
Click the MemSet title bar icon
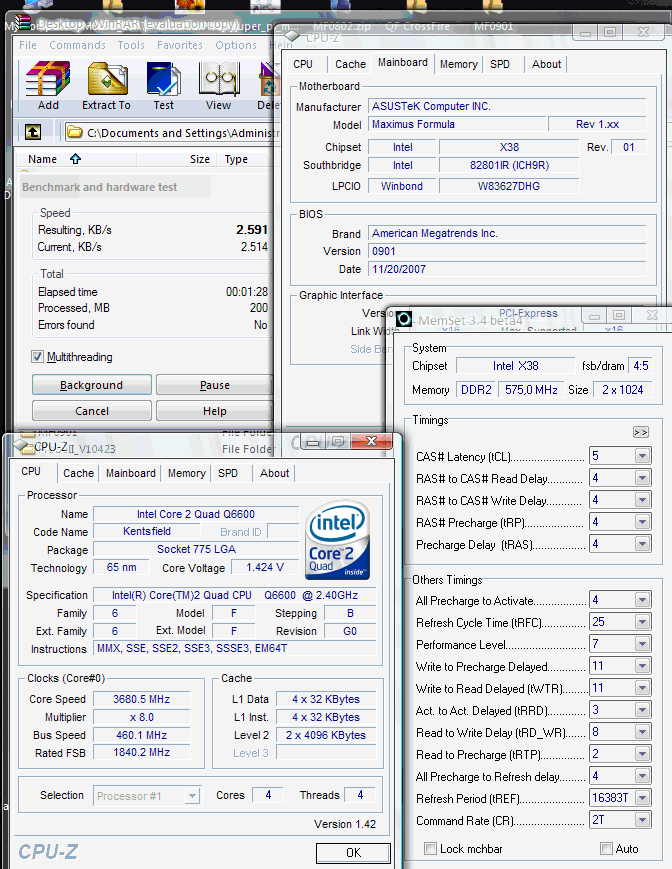(x=404, y=319)
